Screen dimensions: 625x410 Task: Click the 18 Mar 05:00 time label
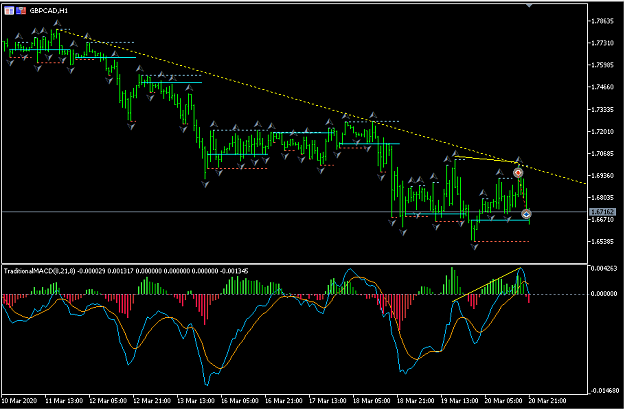click(372, 400)
